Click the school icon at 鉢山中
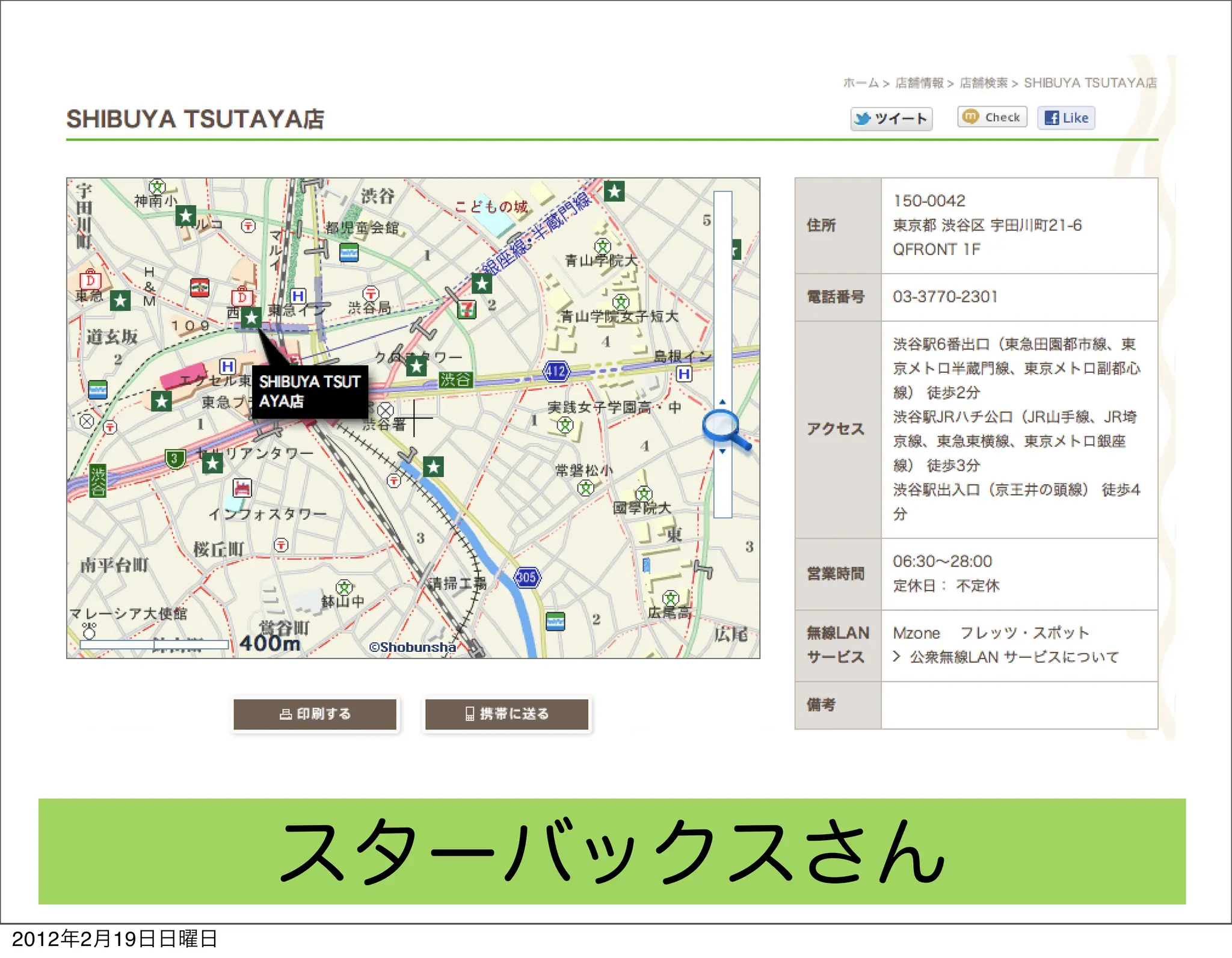The height and width of the screenshot is (958, 1232). [x=344, y=587]
